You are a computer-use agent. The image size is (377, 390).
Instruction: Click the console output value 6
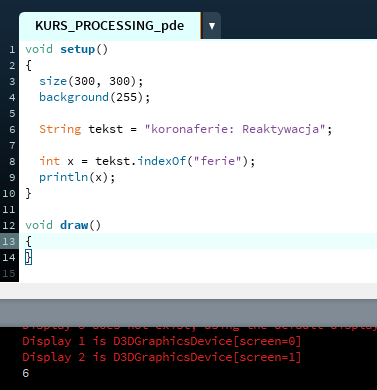(26, 373)
